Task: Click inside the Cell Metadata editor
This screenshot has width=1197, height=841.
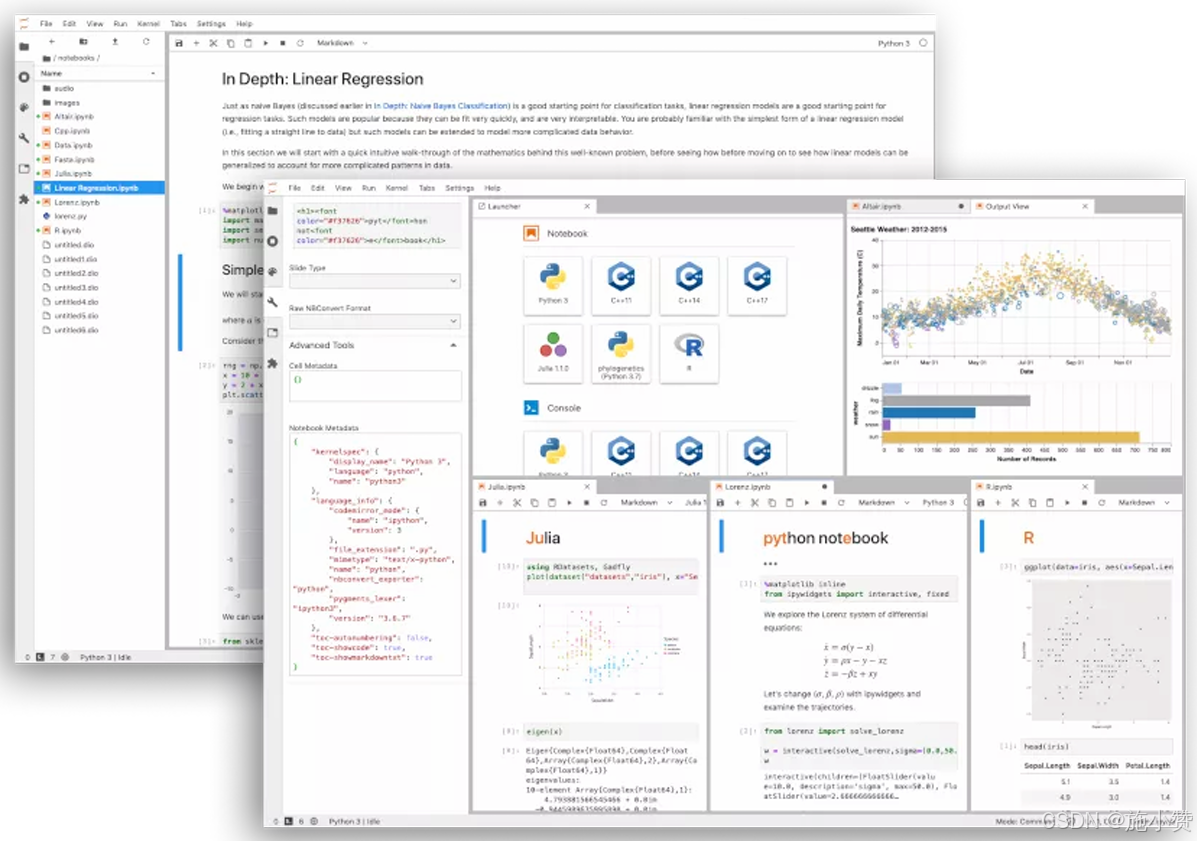Action: click(375, 385)
